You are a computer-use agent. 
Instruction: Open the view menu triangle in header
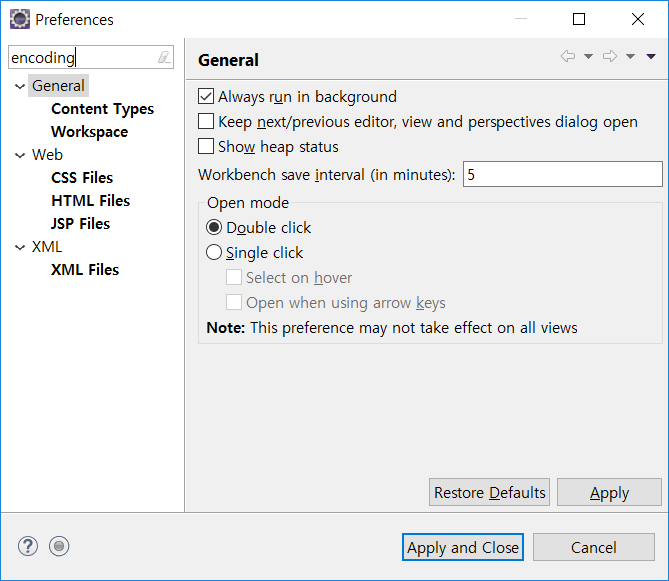(x=651, y=56)
